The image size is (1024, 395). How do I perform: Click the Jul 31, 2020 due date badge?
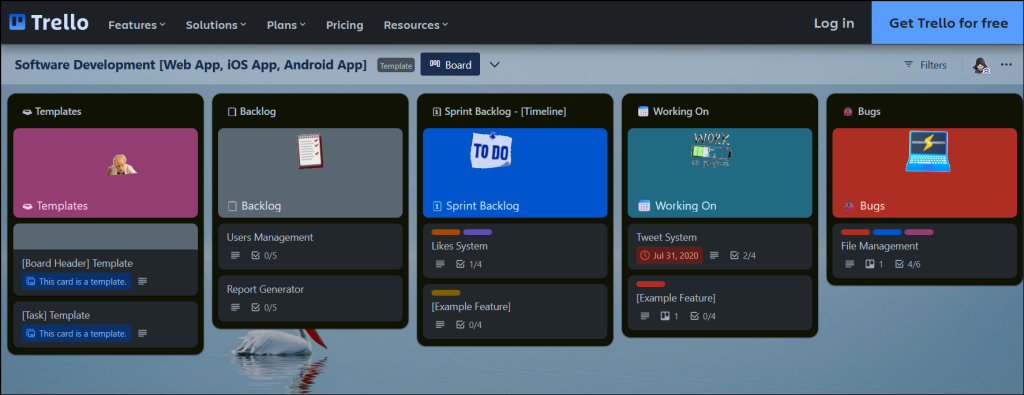pyautogui.click(x=669, y=255)
